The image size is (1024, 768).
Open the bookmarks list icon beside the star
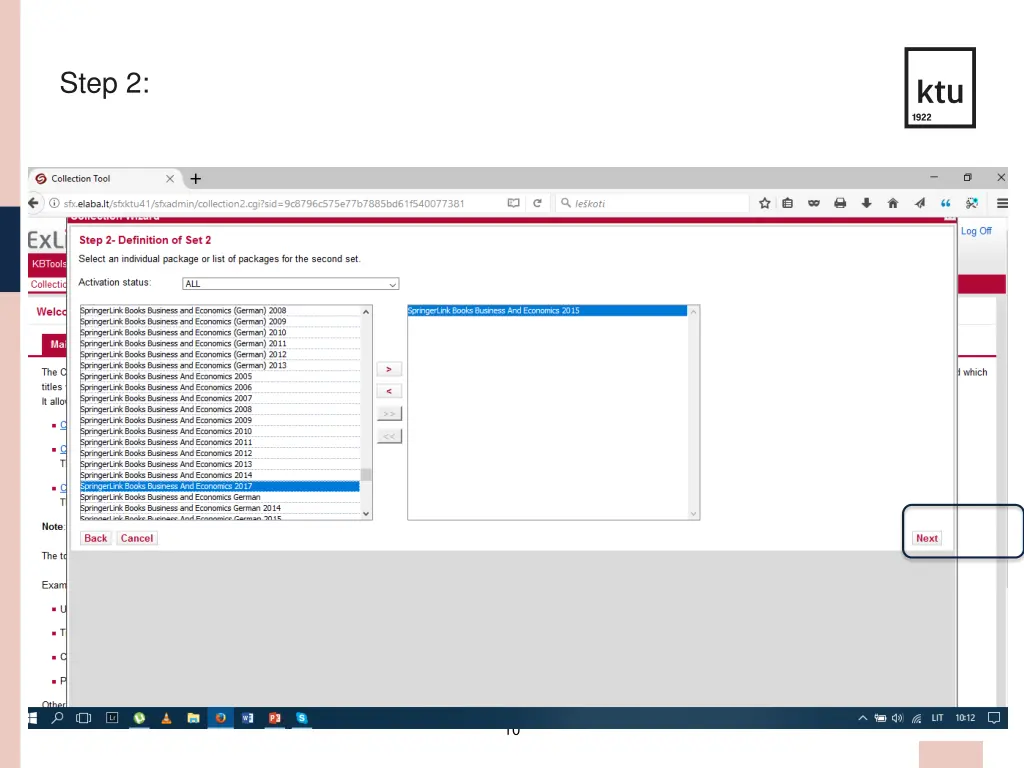(x=788, y=203)
